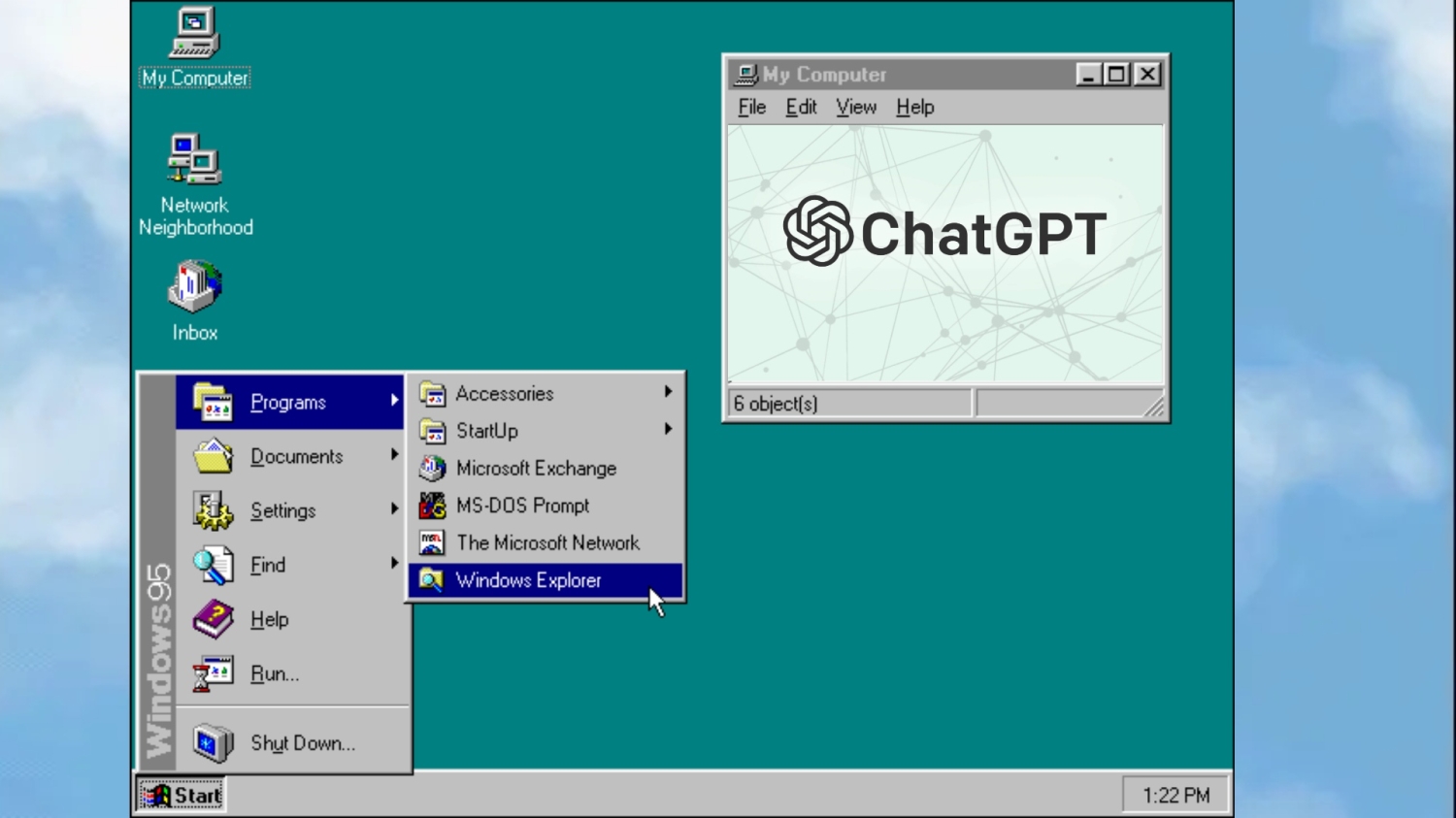Screen dimensions: 1456x818
Task: Click the Run icon in Start menu
Action: [x=213, y=673]
